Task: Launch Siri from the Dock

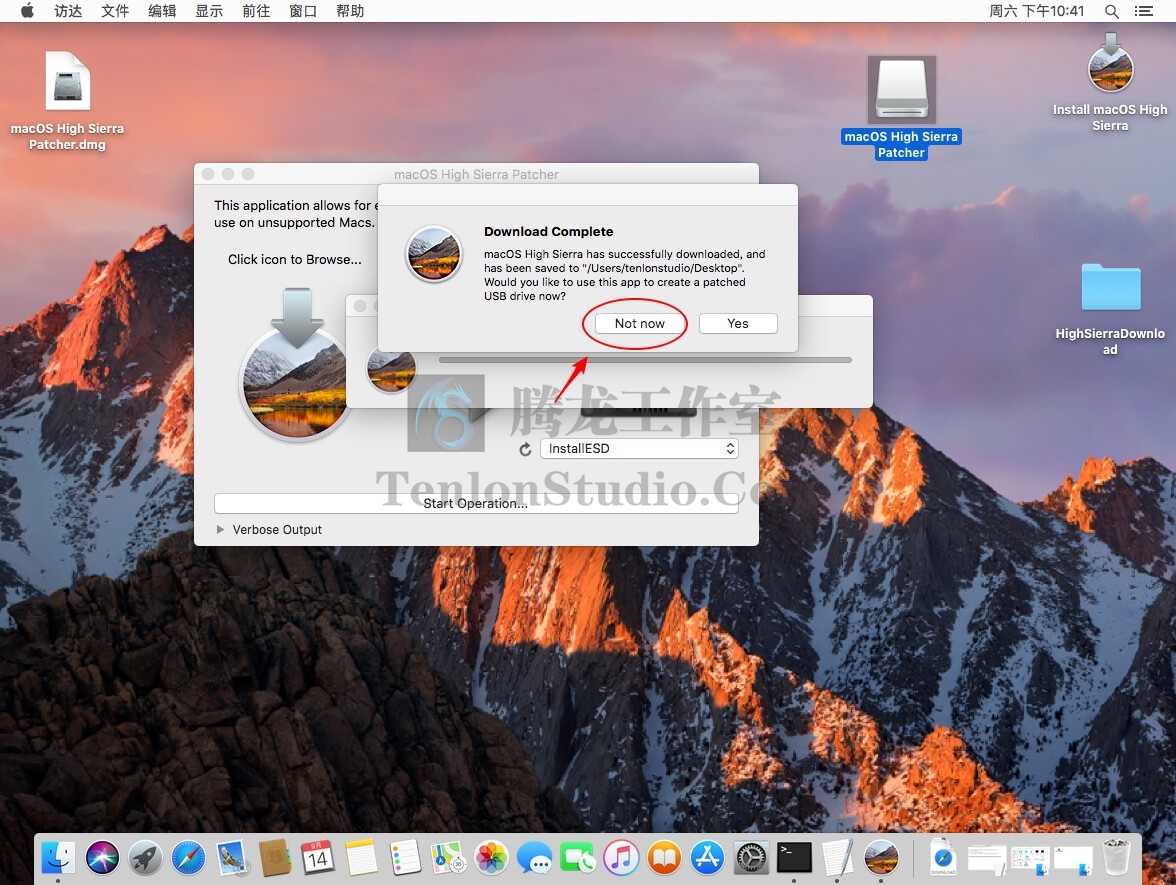Action: click(x=102, y=857)
